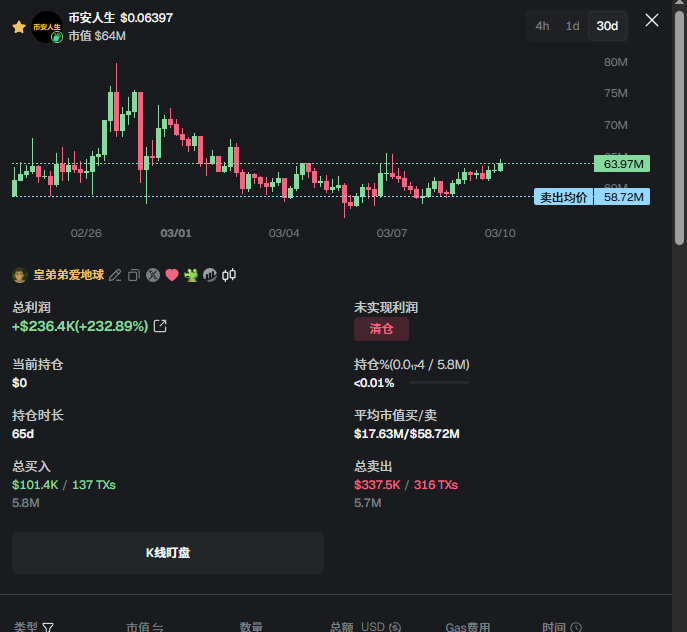Image resolution: width=687 pixels, height=632 pixels.
Task: Copy the wallet address
Action: pyautogui.click(x=134, y=275)
